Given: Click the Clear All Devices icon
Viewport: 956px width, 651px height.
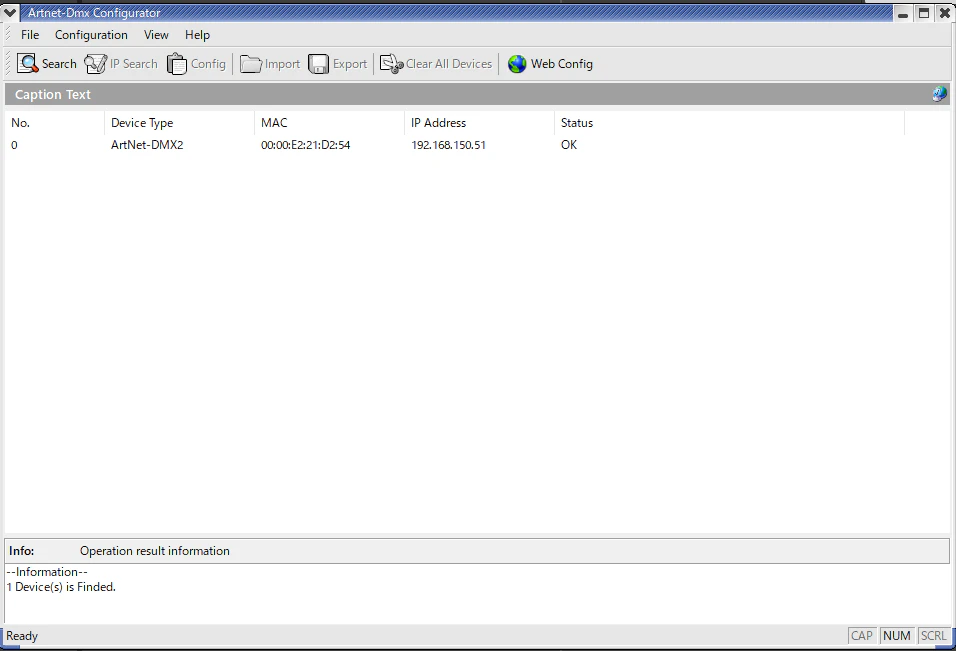Looking at the screenshot, I should coord(391,64).
